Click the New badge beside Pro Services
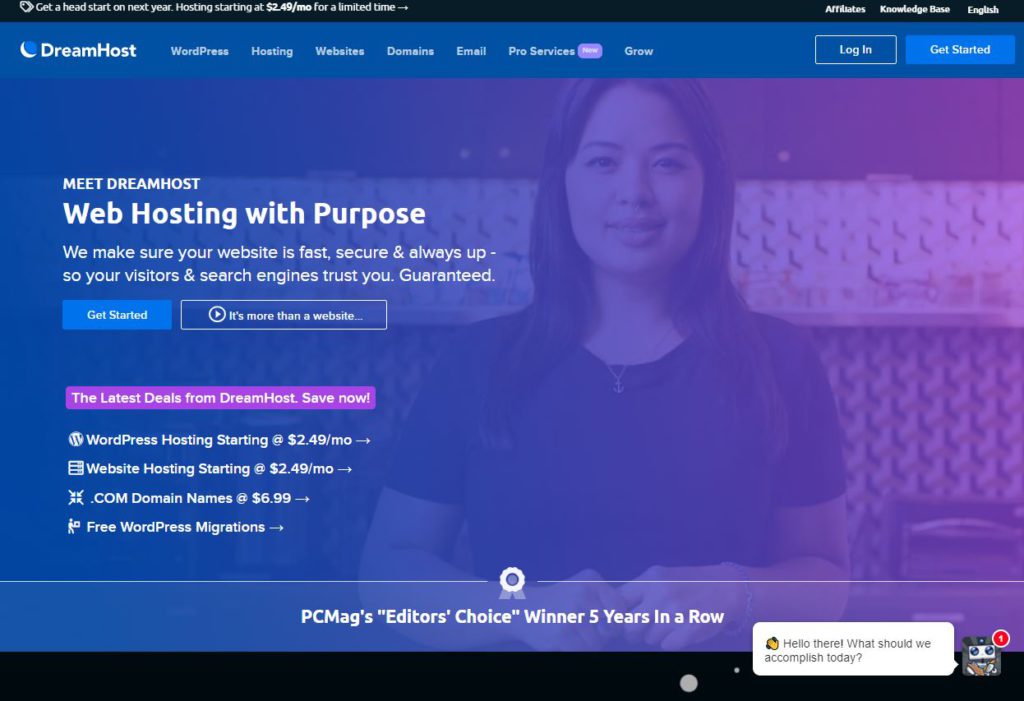Screen dimensions: 1024x701 (590, 50)
